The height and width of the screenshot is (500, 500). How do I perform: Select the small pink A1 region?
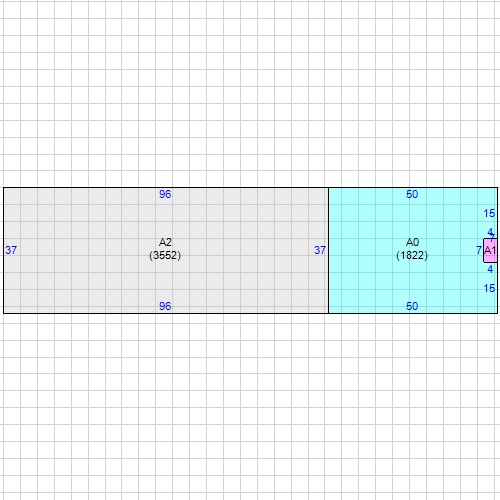coord(490,250)
